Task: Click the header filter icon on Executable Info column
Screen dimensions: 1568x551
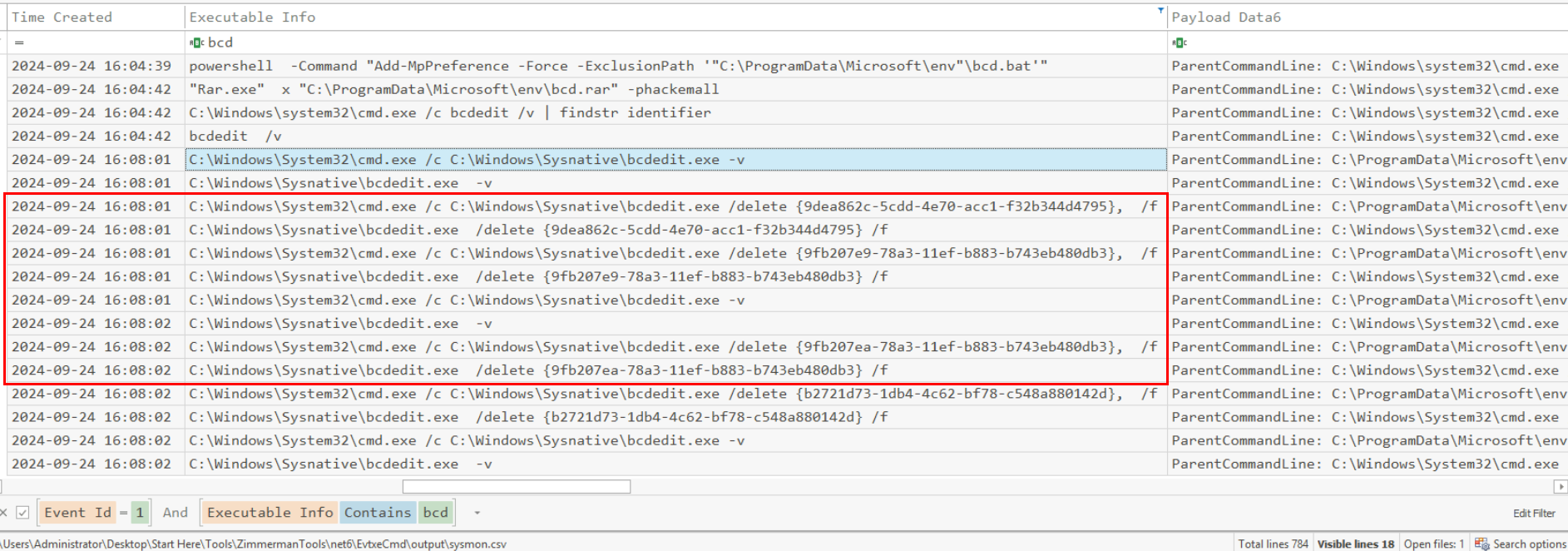Action: pyautogui.click(x=1160, y=11)
